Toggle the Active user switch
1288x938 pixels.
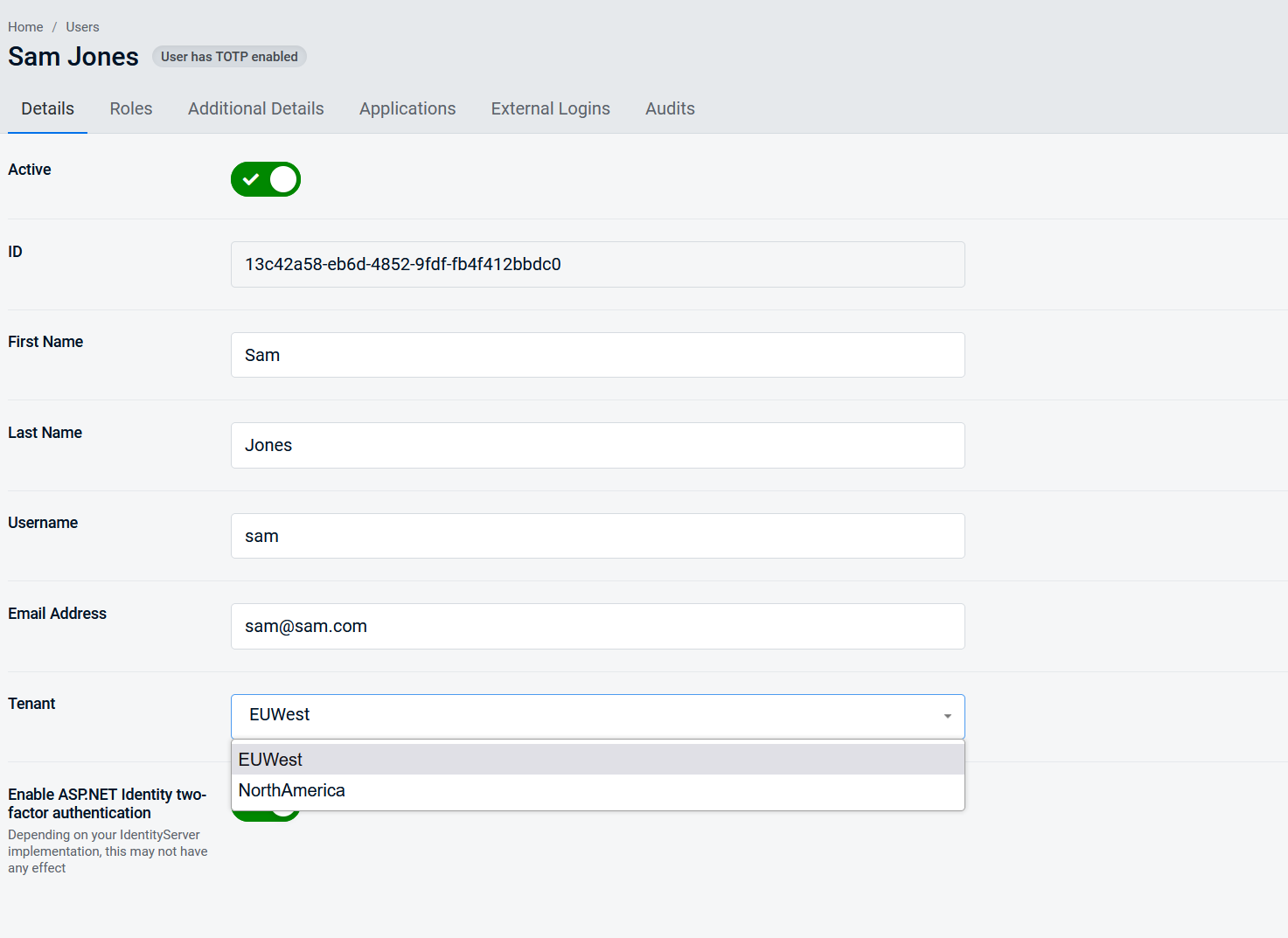click(x=266, y=179)
